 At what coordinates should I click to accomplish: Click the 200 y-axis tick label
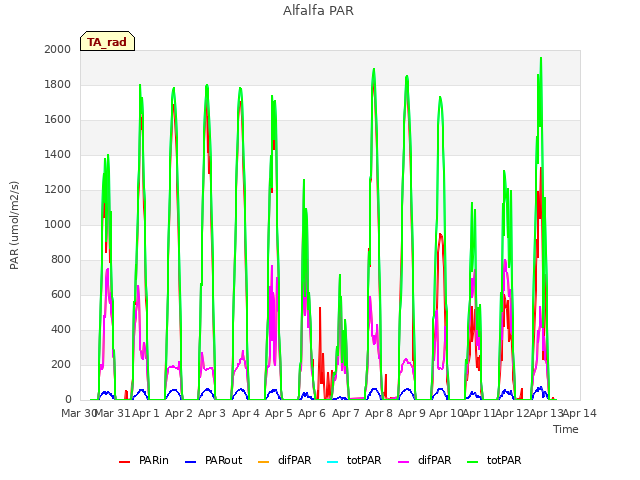pyautogui.click(x=61, y=364)
